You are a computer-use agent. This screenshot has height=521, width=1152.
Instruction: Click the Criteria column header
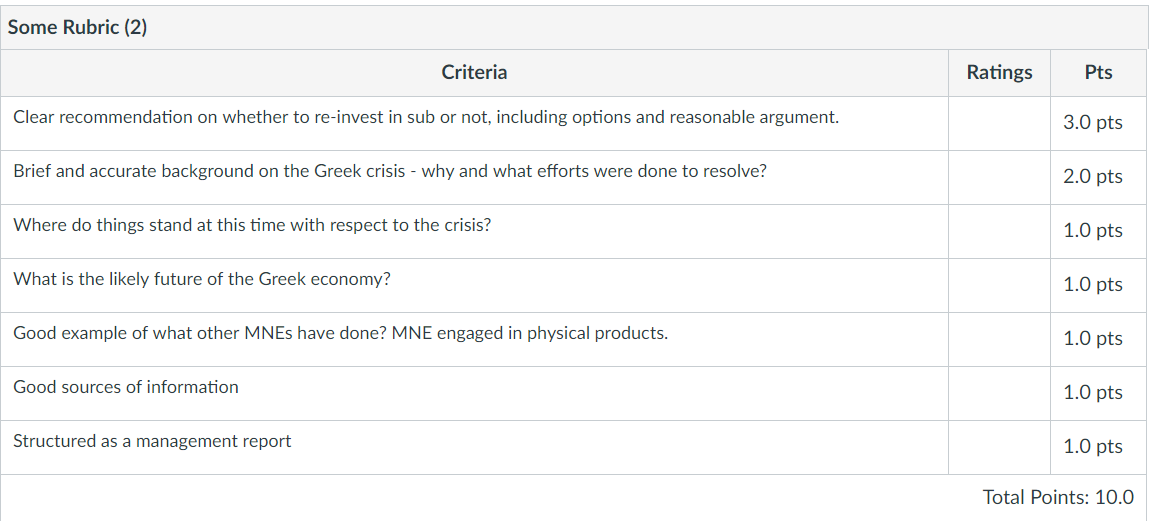pos(474,72)
